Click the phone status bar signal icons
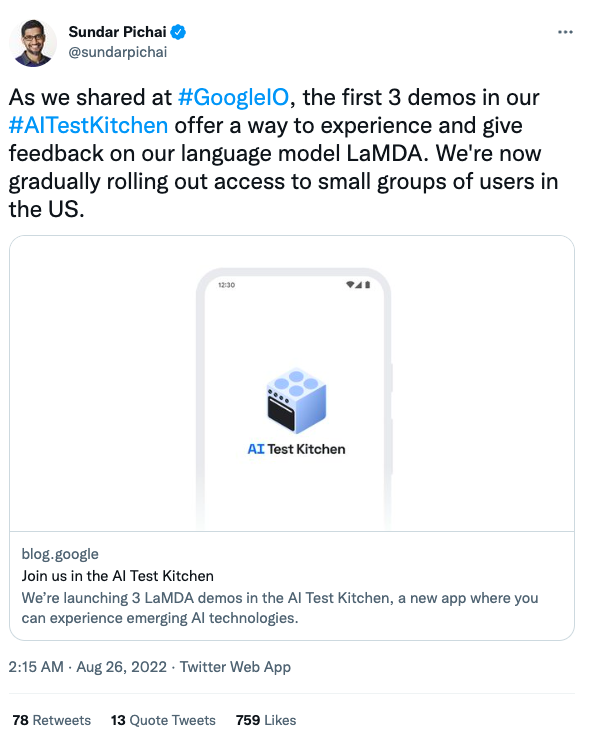The width and height of the screenshot is (590, 737). pos(358,284)
